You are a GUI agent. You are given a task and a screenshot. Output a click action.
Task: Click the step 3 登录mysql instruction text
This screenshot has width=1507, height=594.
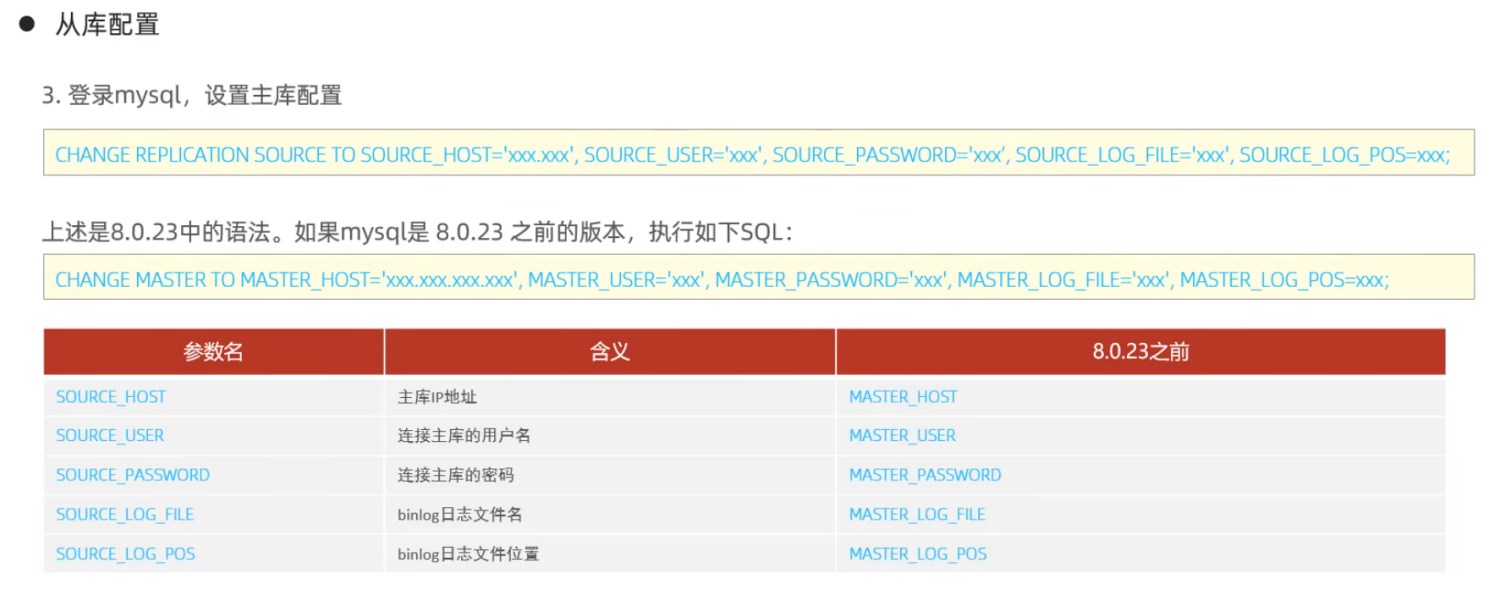click(x=192, y=96)
